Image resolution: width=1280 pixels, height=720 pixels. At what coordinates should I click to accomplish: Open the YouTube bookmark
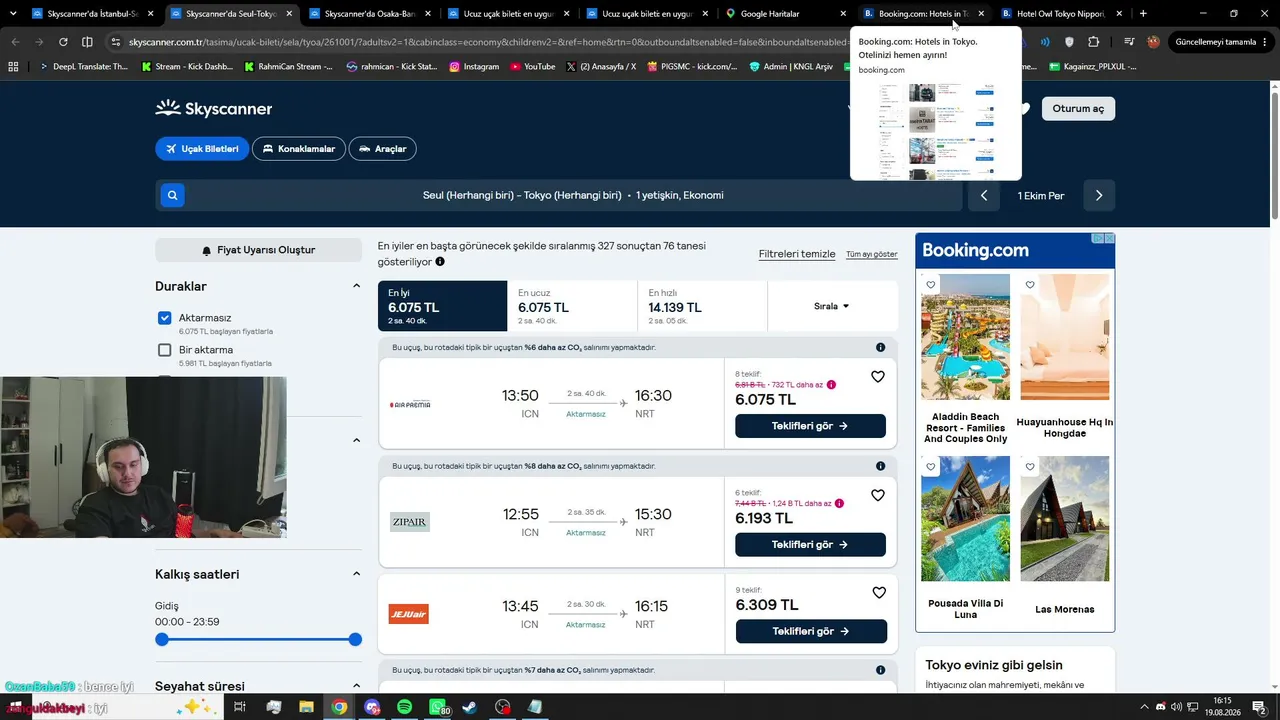532,66
